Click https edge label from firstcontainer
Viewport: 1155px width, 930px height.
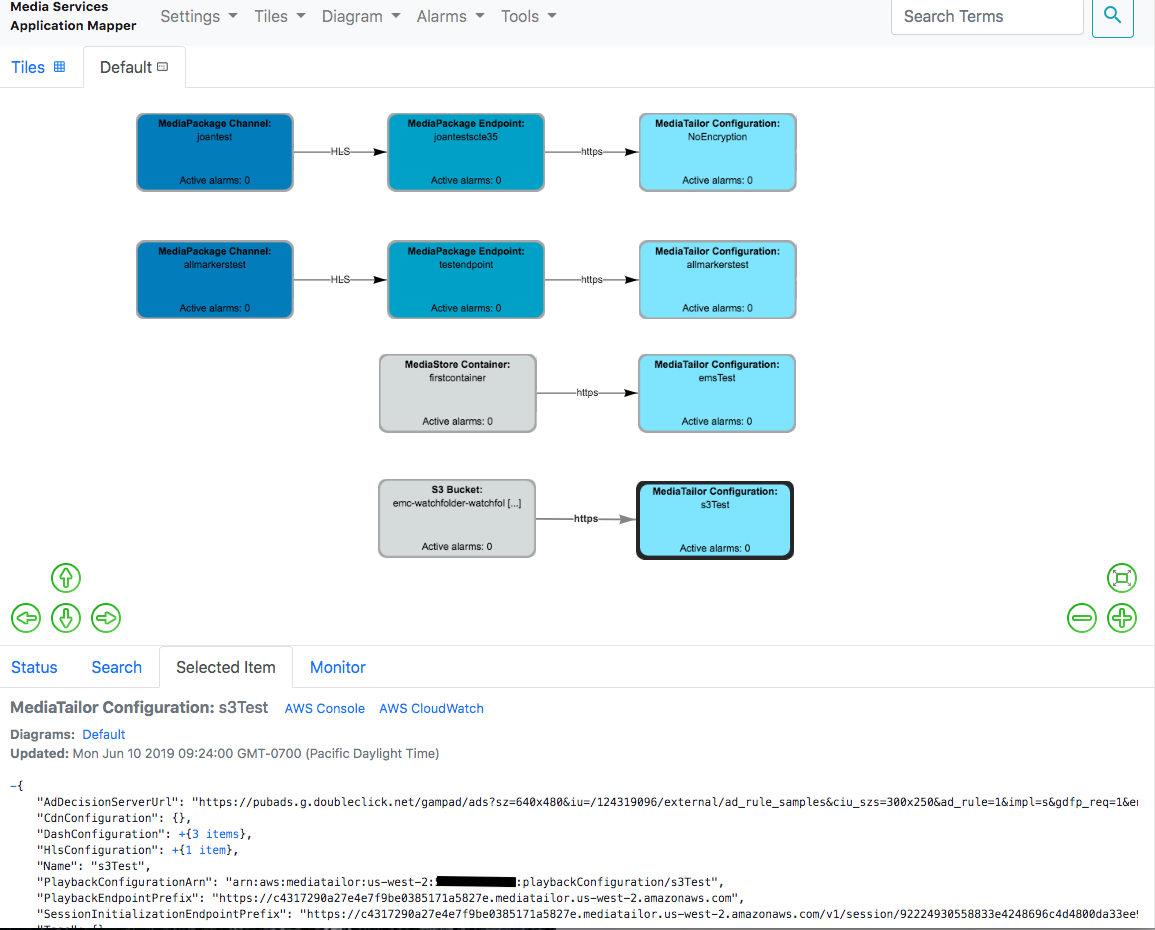pyautogui.click(x=587, y=392)
